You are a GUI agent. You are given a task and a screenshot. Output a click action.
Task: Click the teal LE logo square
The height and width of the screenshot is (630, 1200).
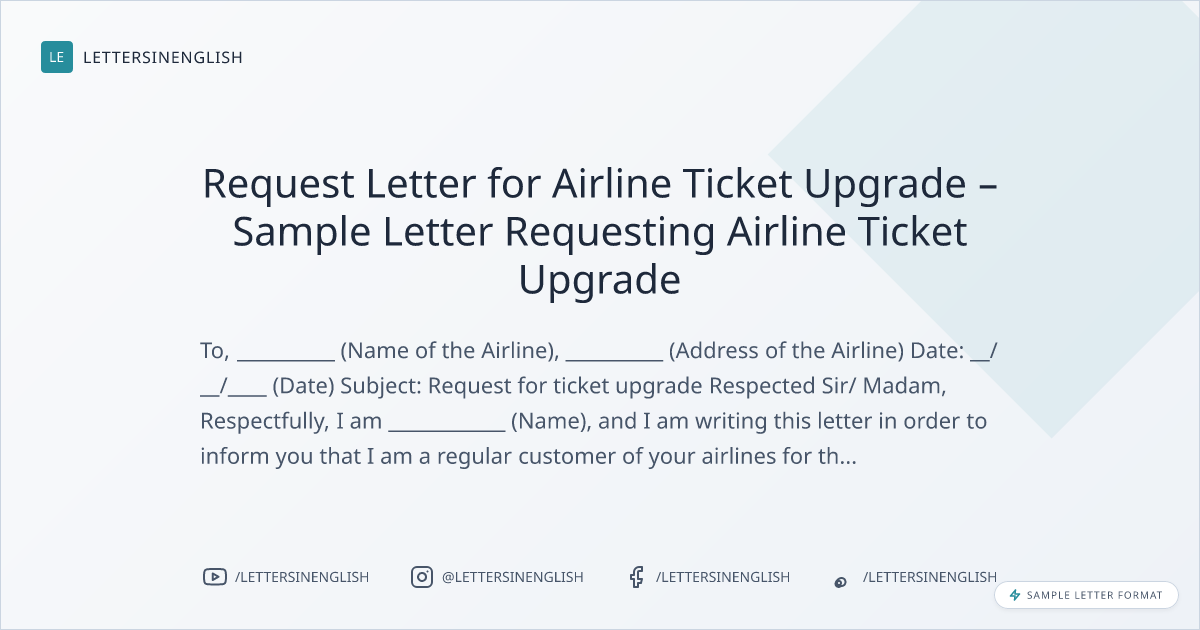pos(57,57)
